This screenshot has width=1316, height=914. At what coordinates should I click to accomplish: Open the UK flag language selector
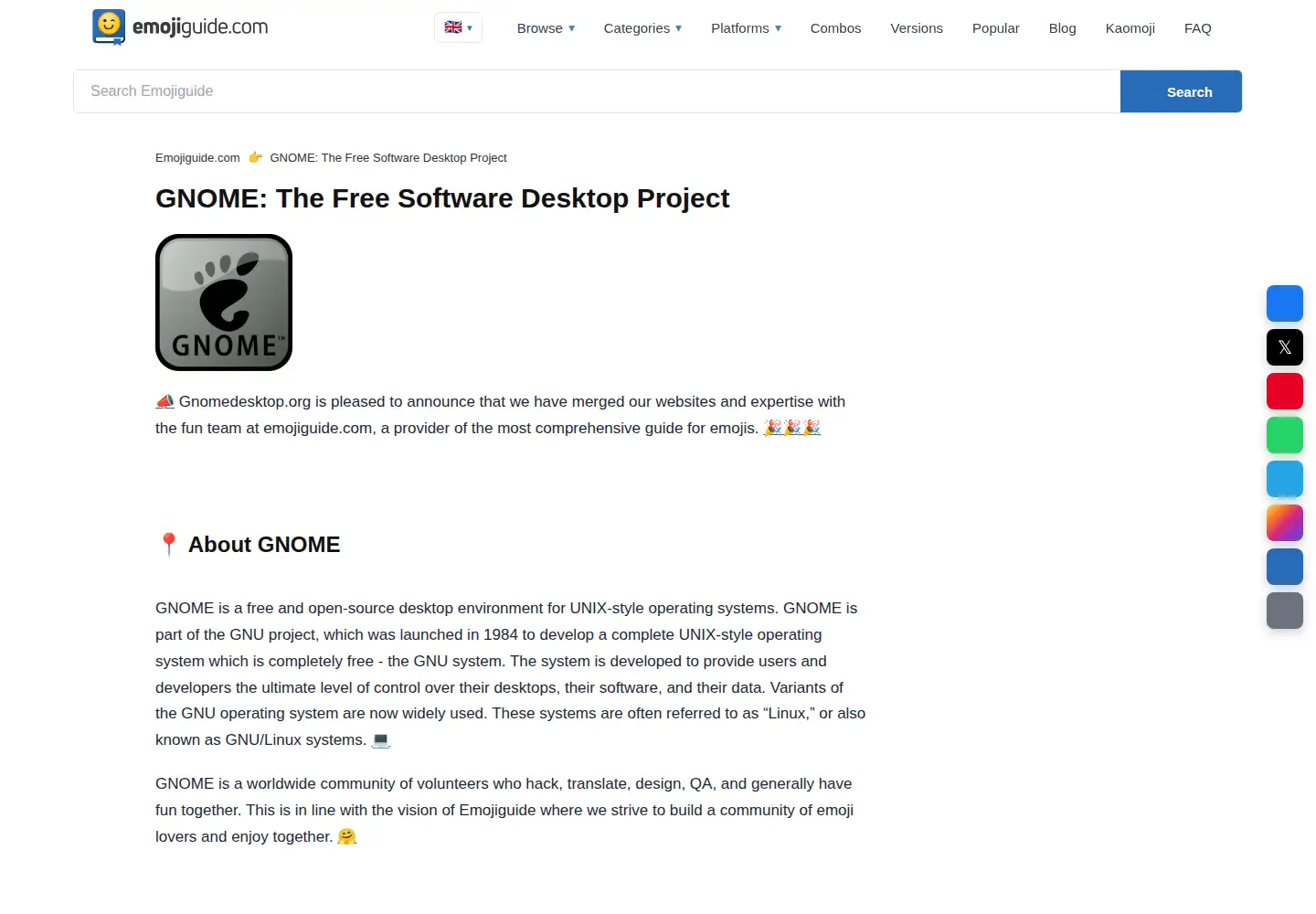[x=458, y=27]
